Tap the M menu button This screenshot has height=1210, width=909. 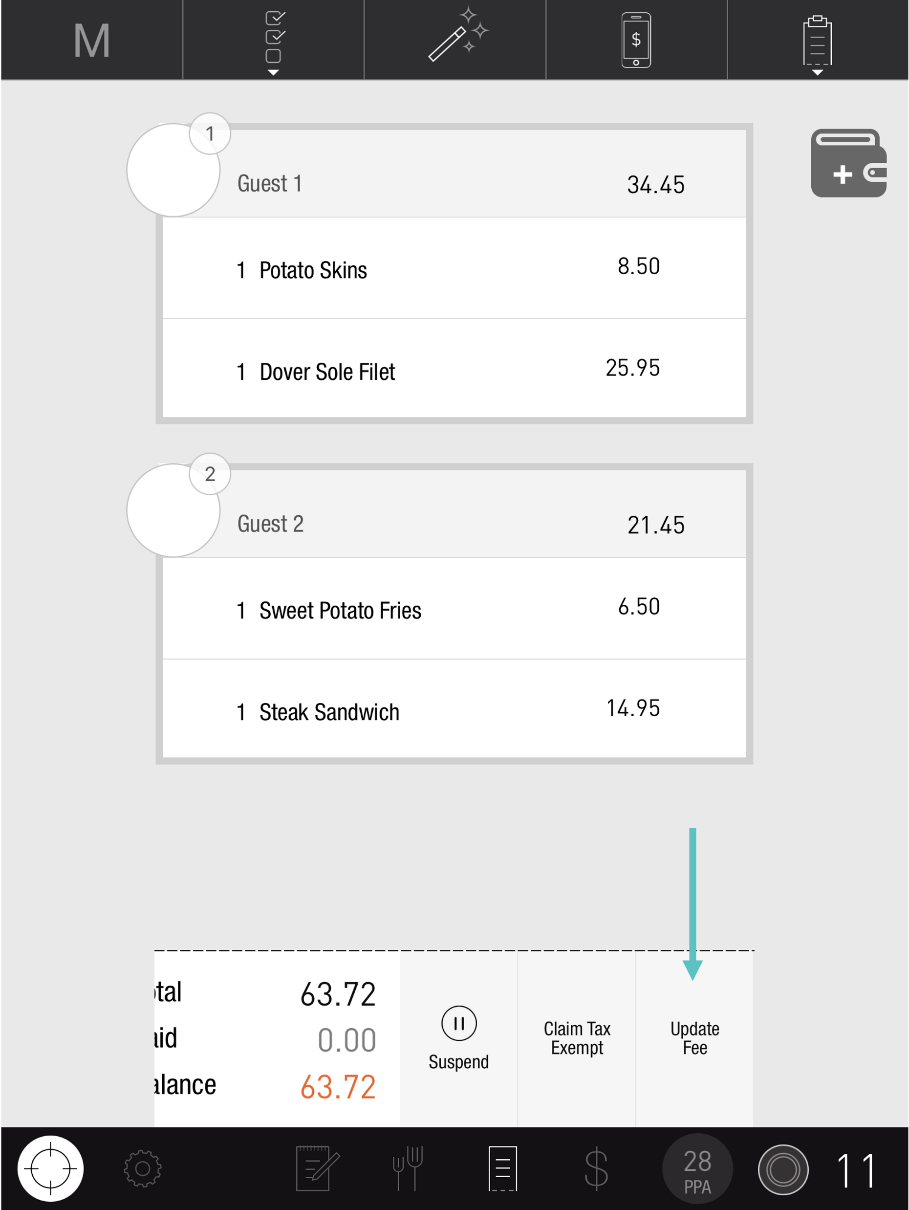pyautogui.click(x=91, y=40)
